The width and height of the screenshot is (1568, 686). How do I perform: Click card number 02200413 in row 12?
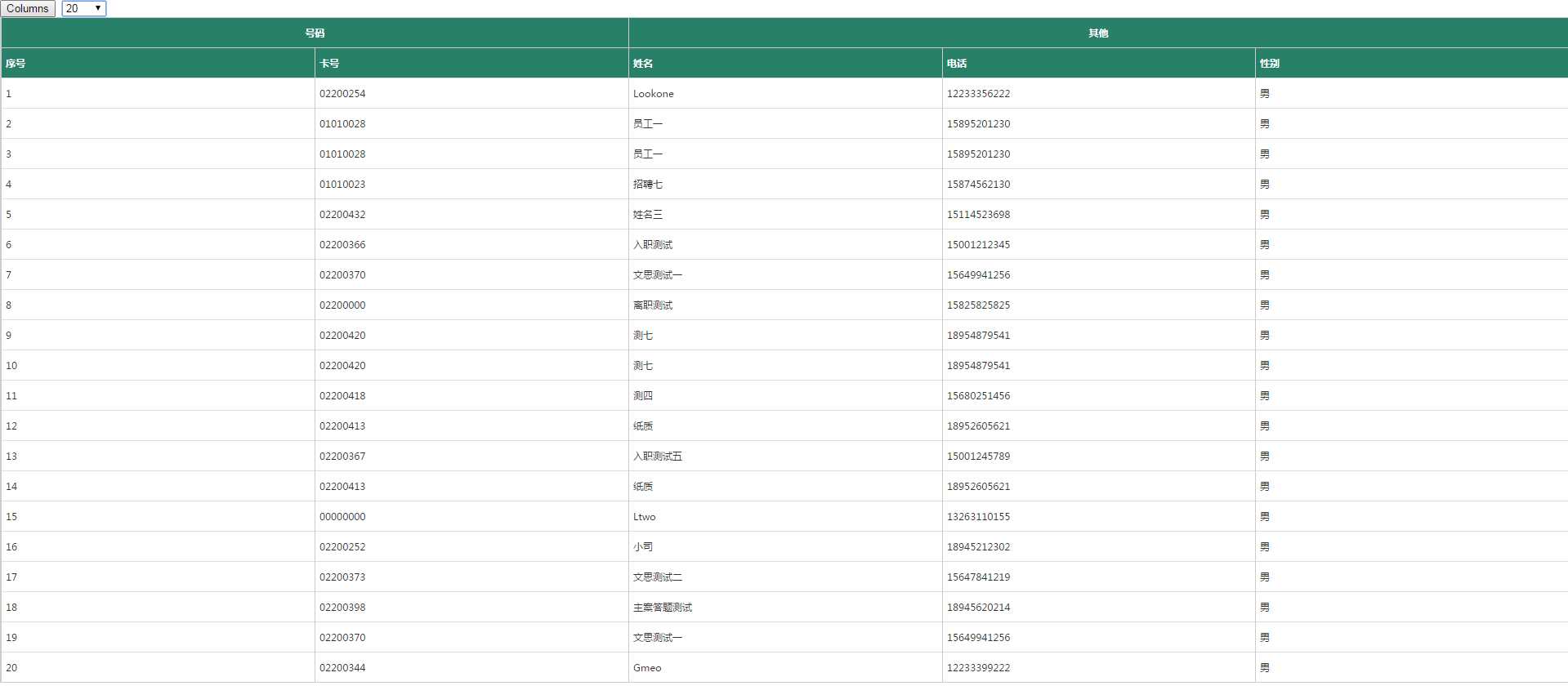pos(342,426)
